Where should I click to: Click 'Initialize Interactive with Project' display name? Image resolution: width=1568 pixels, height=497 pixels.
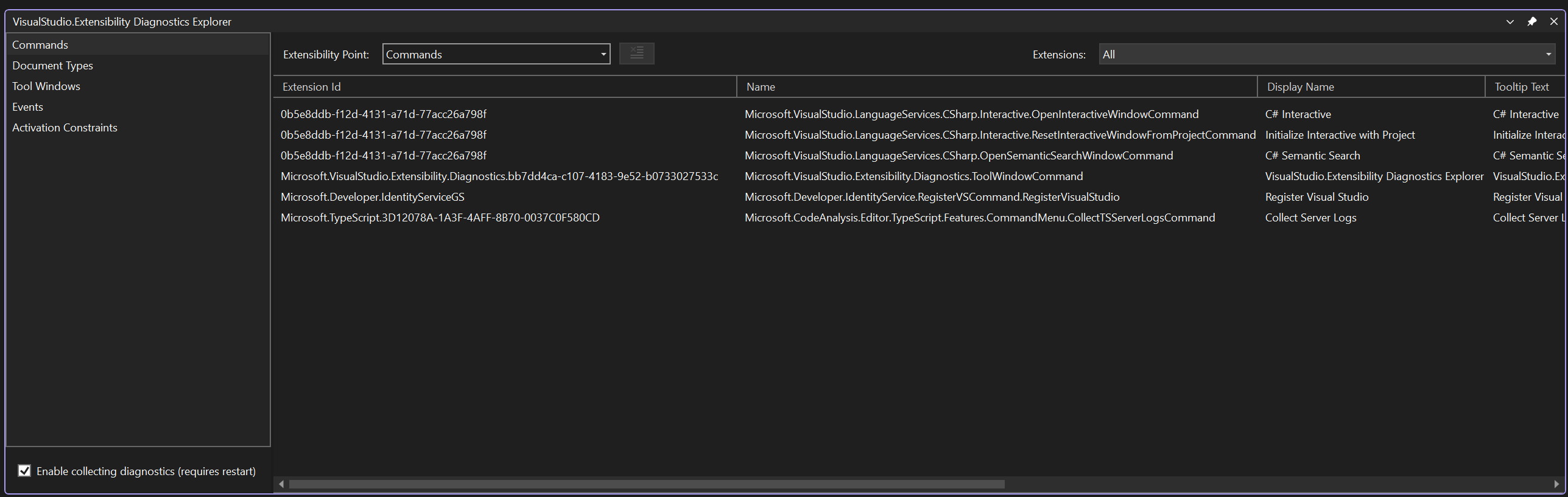[x=1340, y=134]
